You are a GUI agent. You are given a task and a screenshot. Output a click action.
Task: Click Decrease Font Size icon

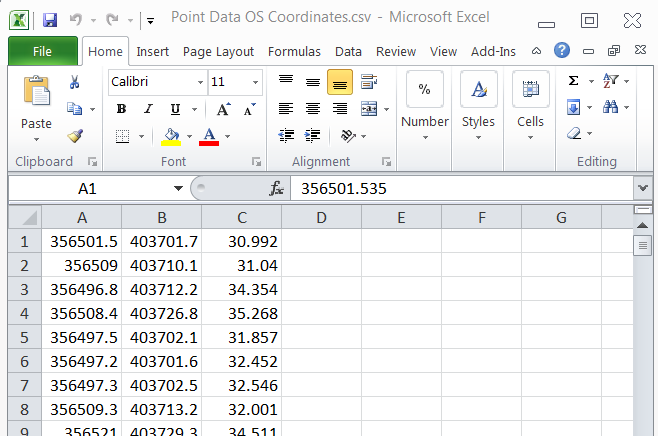[250, 109]
